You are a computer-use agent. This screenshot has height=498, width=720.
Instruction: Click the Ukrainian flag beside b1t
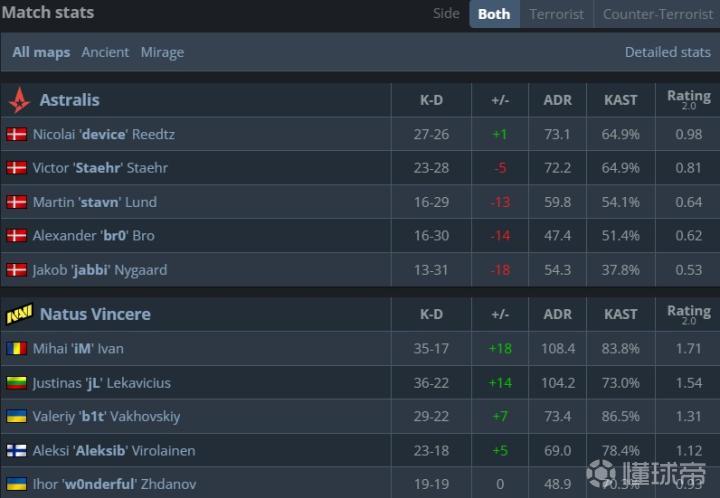pos(16,416)
